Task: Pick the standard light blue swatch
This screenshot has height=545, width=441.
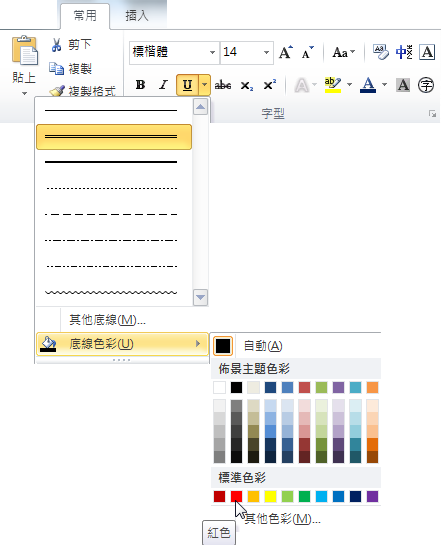Action: tap(321, 497)
